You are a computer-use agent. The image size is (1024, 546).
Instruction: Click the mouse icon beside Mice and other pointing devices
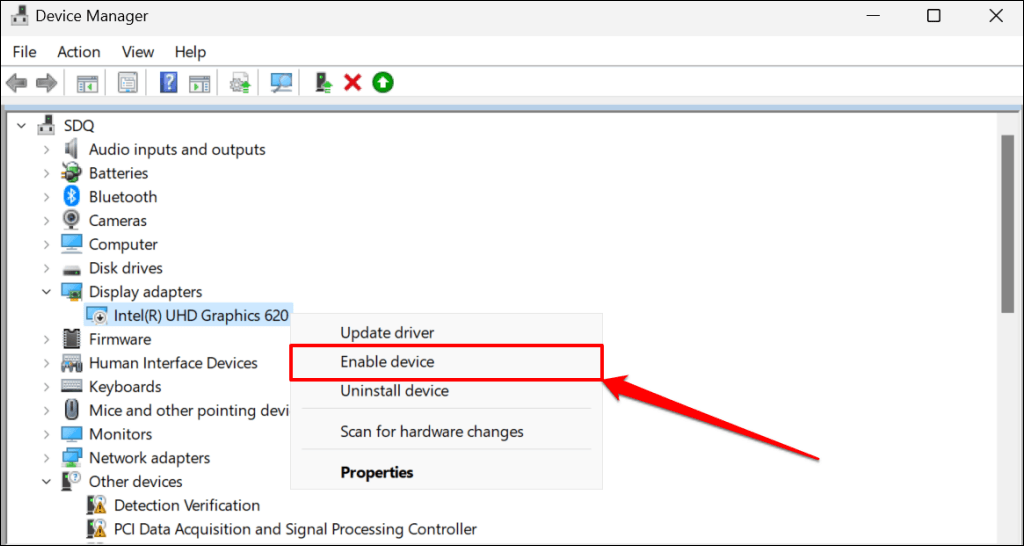click(x=71, y=410)
